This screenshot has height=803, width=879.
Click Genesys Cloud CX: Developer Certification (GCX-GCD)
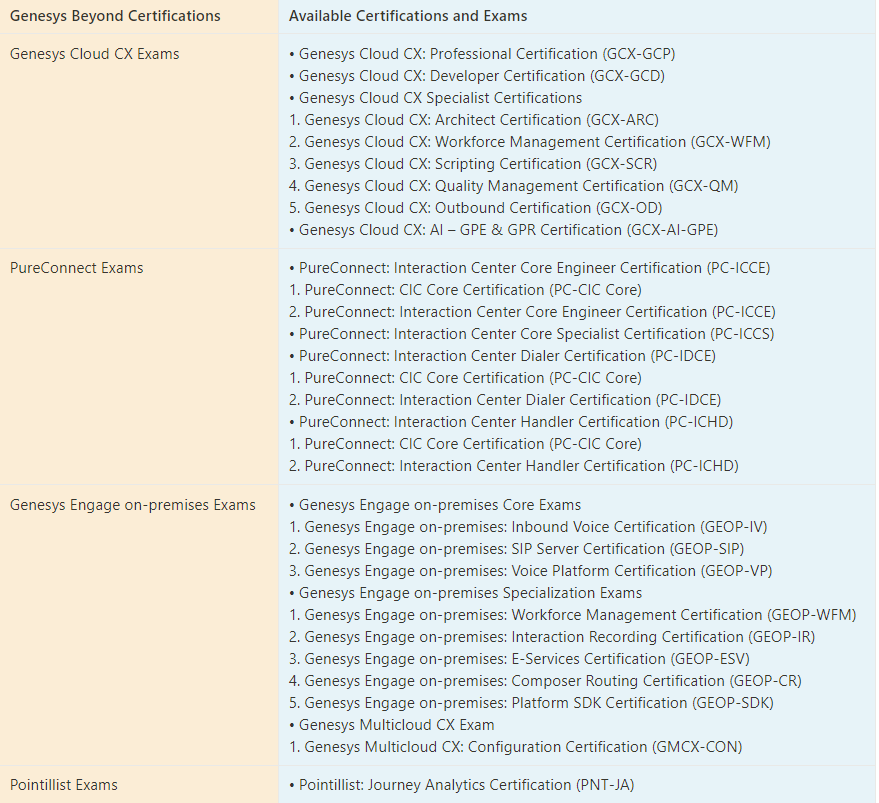477,76
